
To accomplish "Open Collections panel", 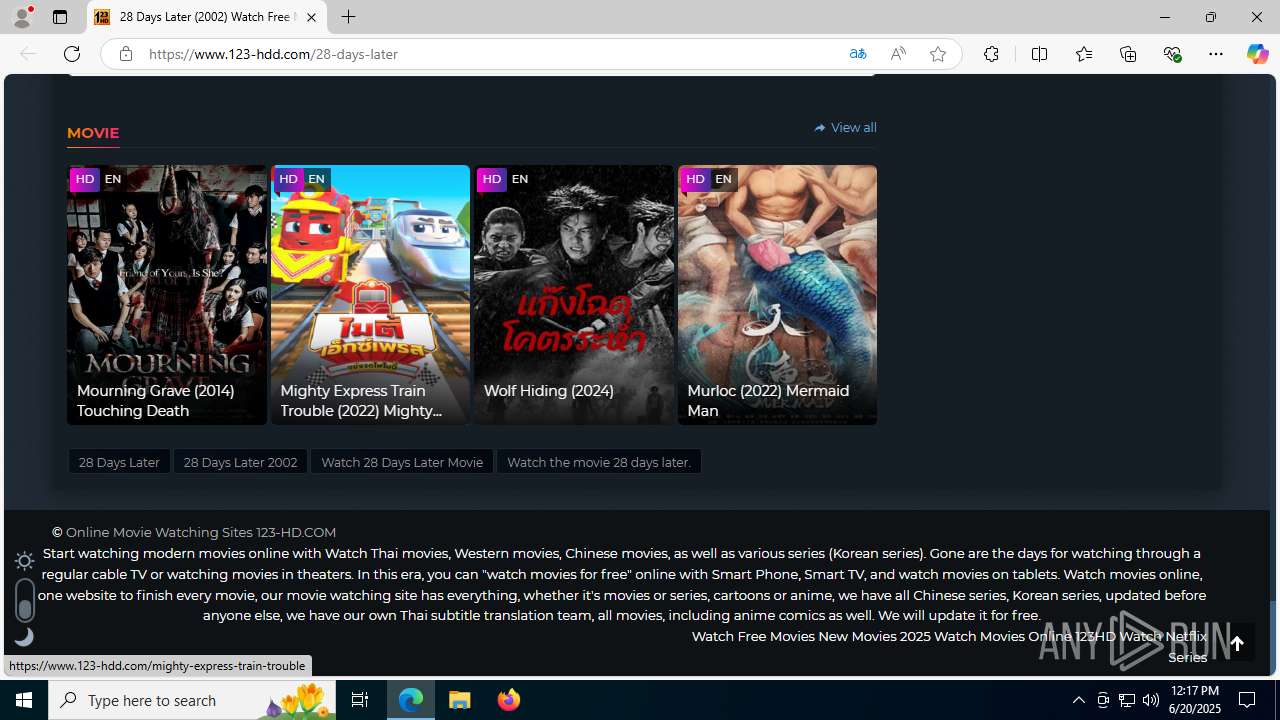I will coord(1128,54).
